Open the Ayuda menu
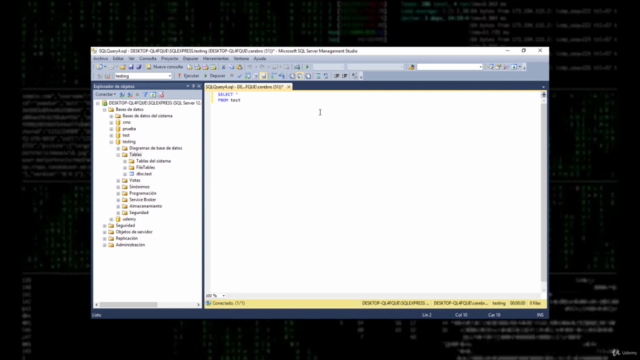 (260, 58)
